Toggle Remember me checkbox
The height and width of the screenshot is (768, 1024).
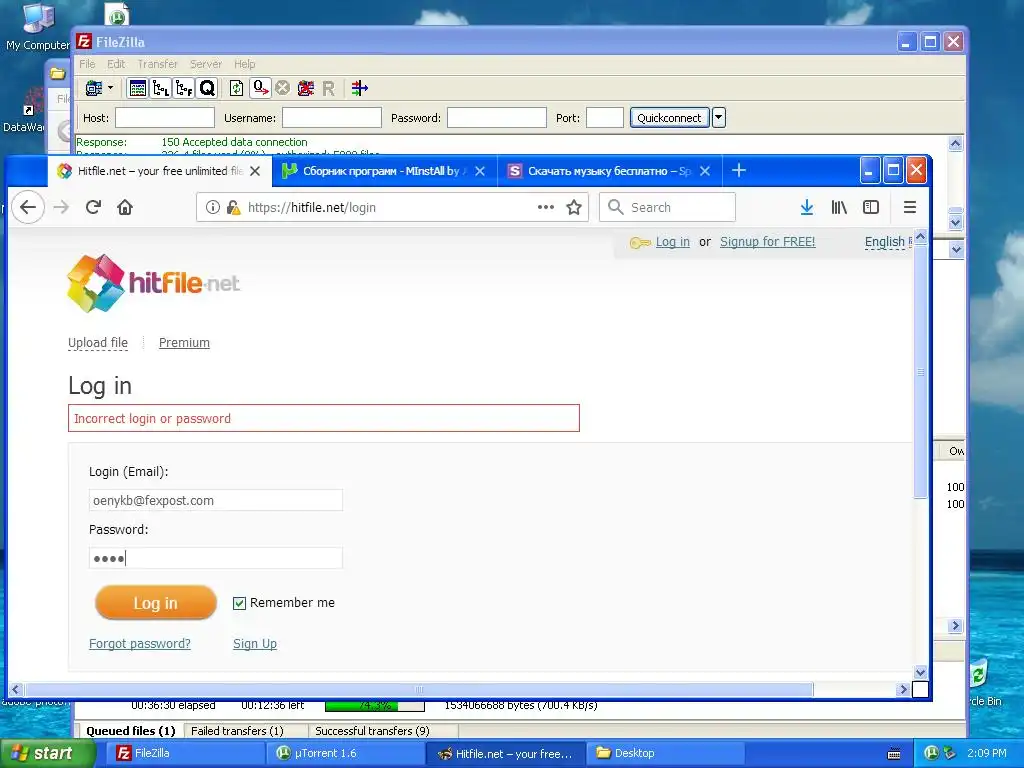click(239, 603)
